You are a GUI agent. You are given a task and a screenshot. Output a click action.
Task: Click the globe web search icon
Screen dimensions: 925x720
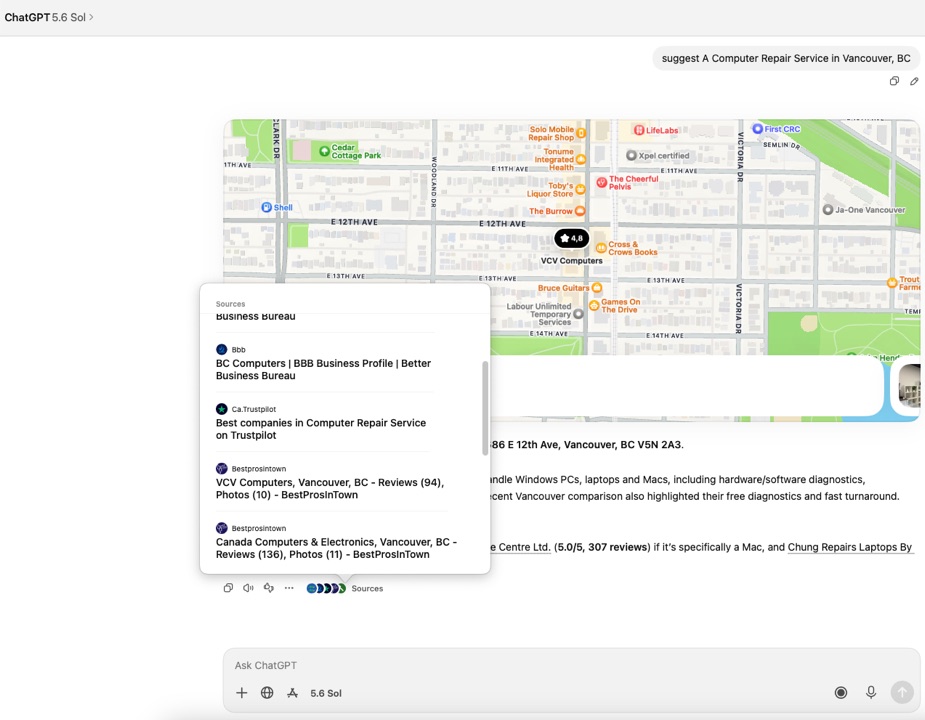267,693
